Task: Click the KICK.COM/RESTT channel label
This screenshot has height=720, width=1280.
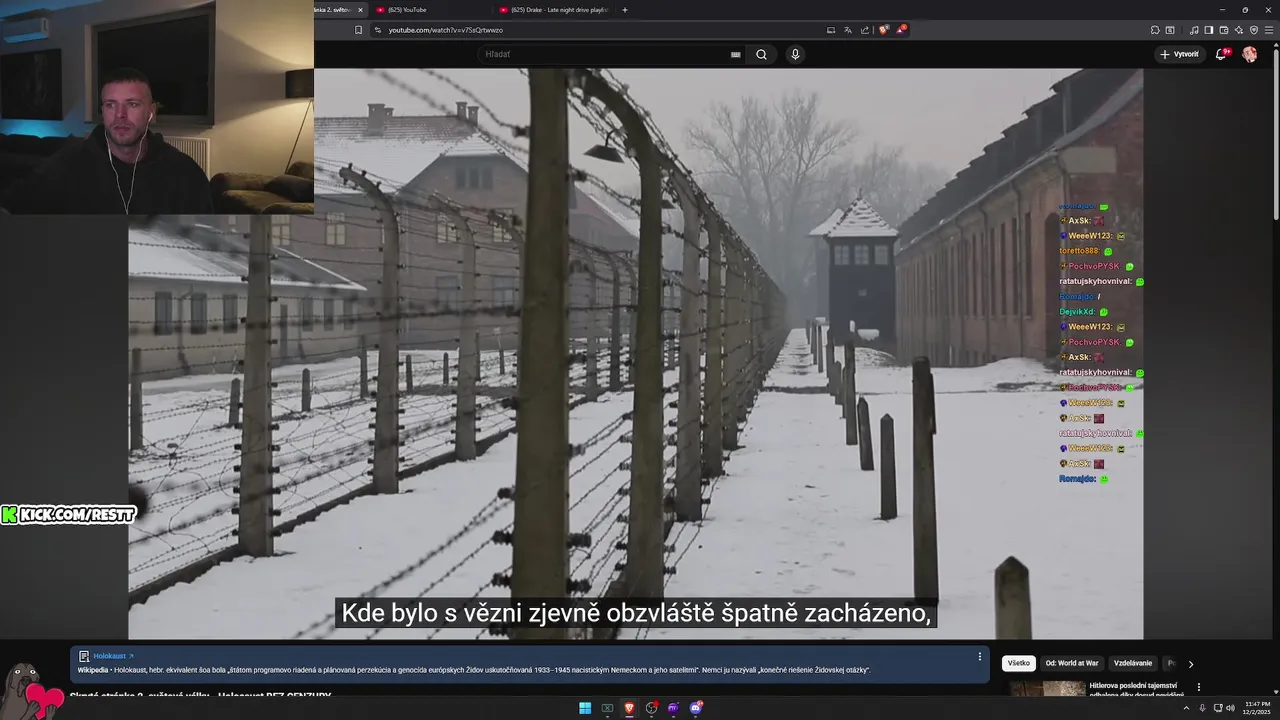Action: pyautogui.click(x=68, y=514)
